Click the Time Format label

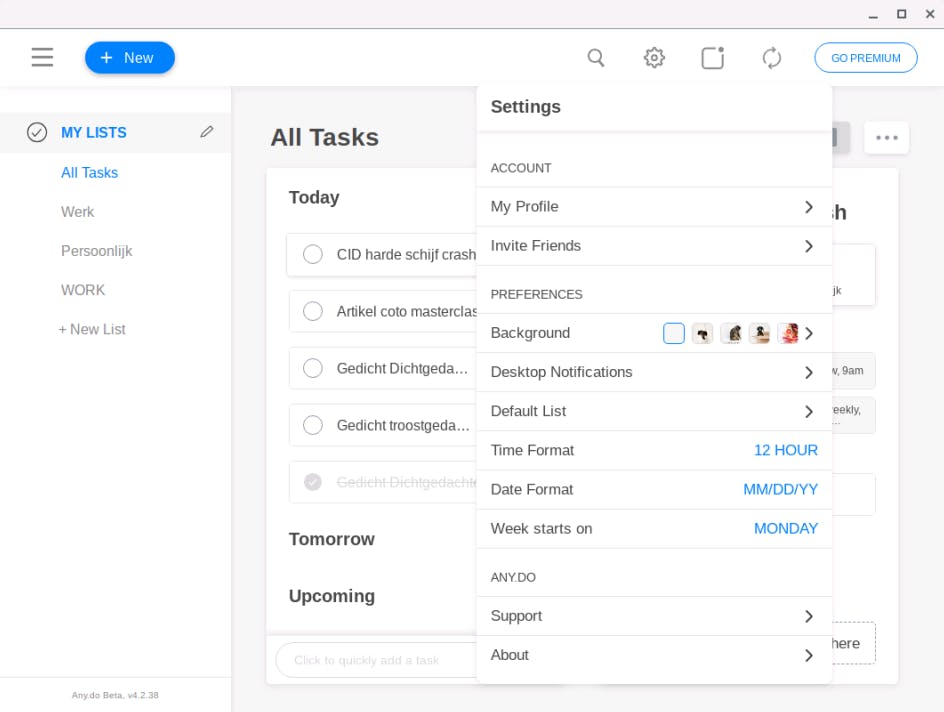[532, 450]
